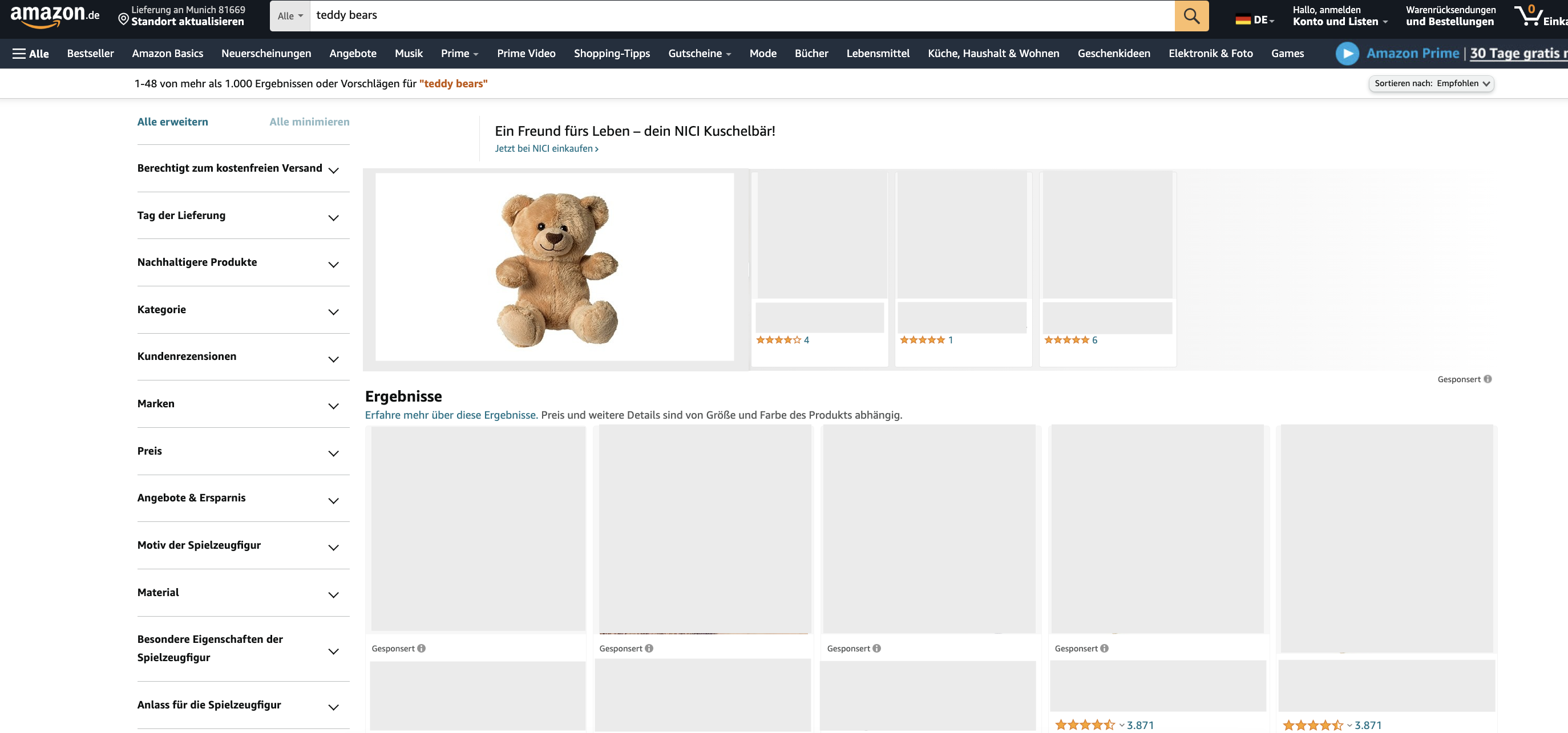
Task: Open the Alle search category dropdown
Action: [290, 16]
